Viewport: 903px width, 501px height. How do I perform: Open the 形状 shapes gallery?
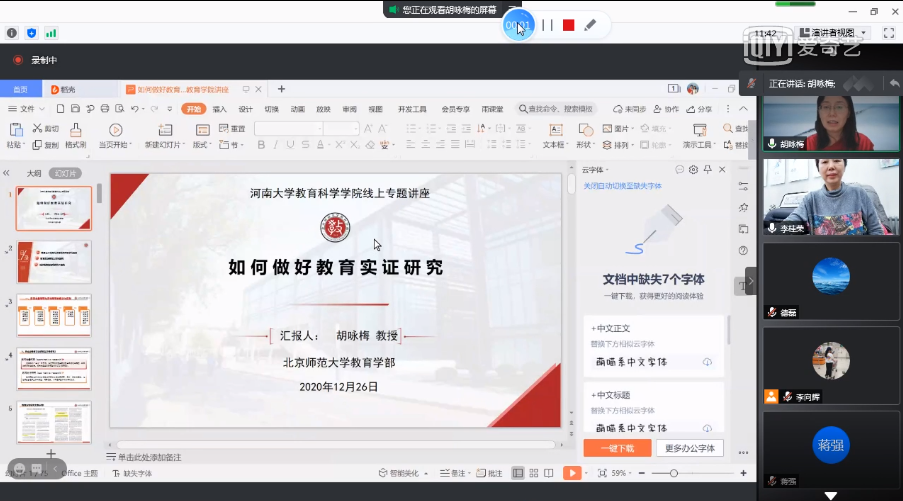click(585, 136)
